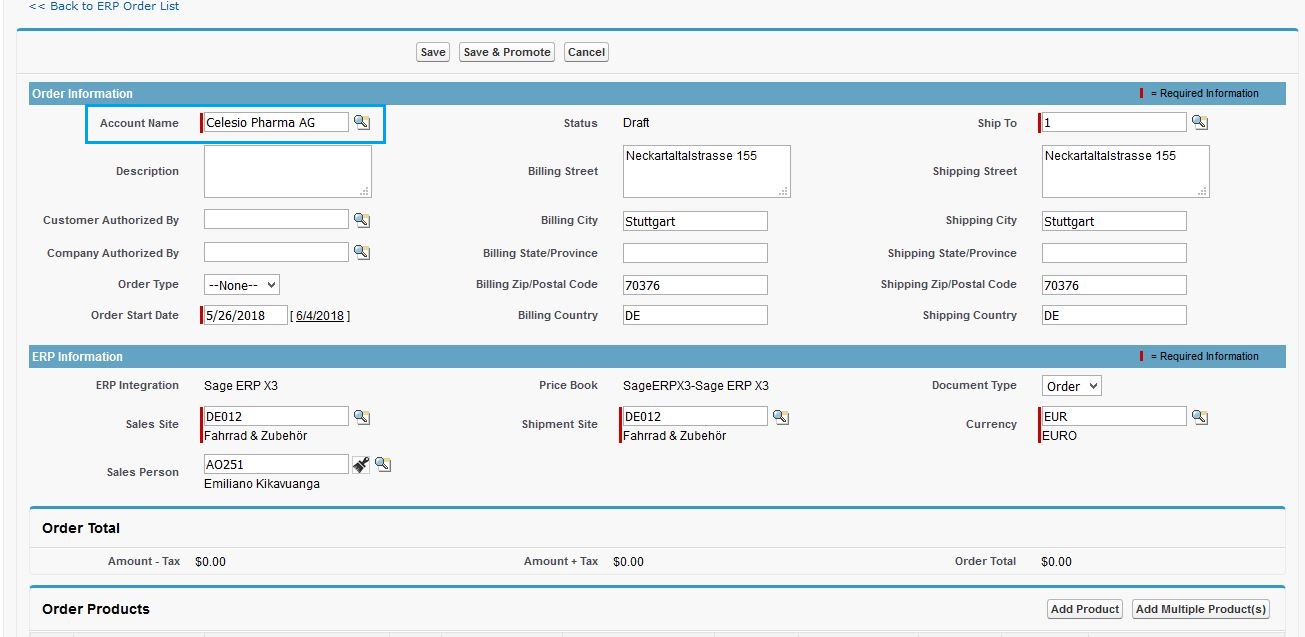Click the Add Product button
This screenshot has height=637, width=1305.
(1085, 609)
